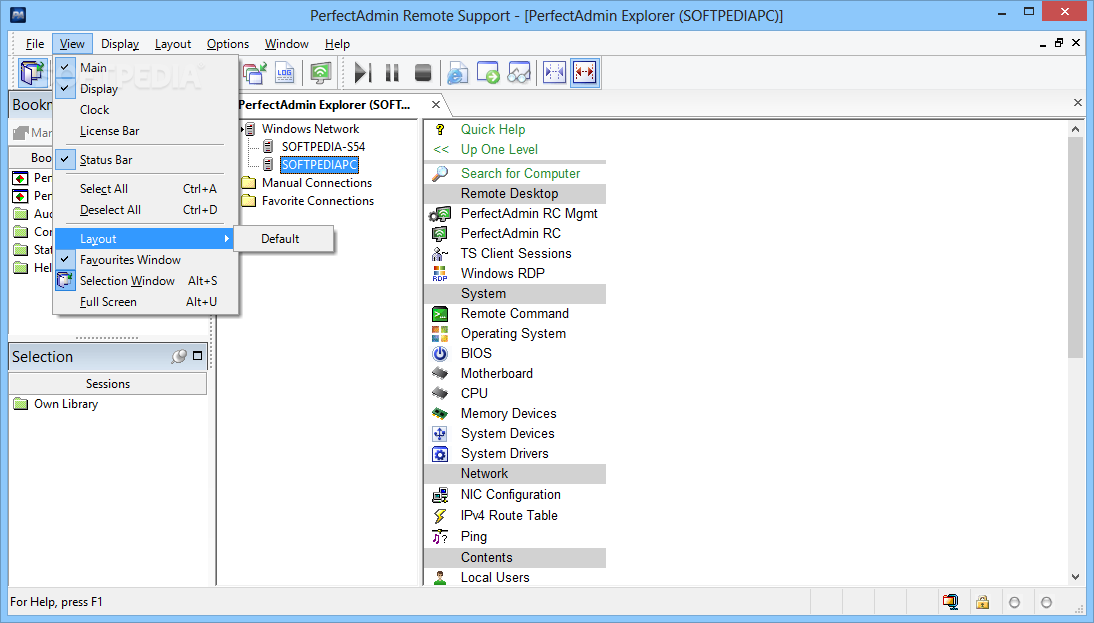Click the Windows RDP icon
Viewport: 1094px width, 623px height.
tap(440, 273)
